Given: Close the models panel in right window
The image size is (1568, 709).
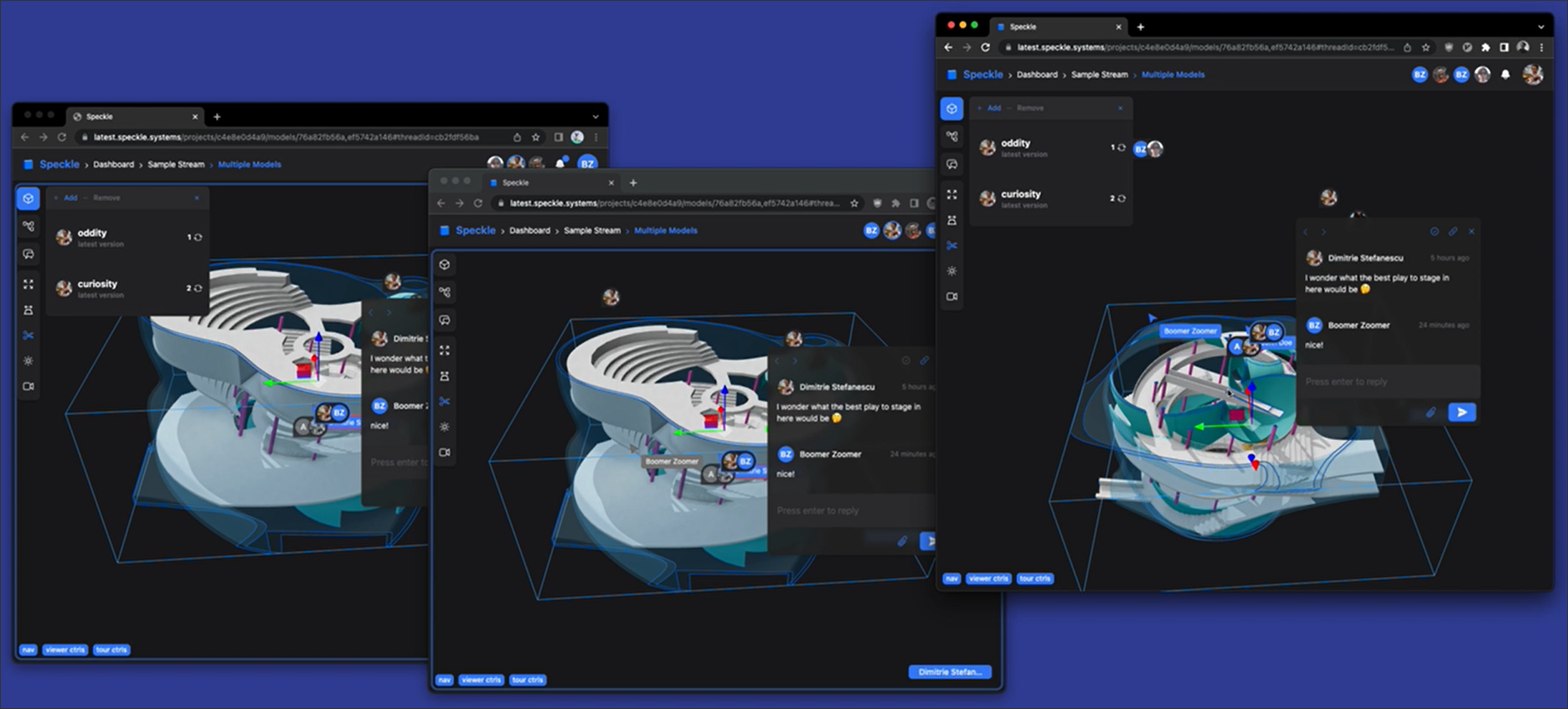Looking at the screenshot, I should coord(1120,108).
